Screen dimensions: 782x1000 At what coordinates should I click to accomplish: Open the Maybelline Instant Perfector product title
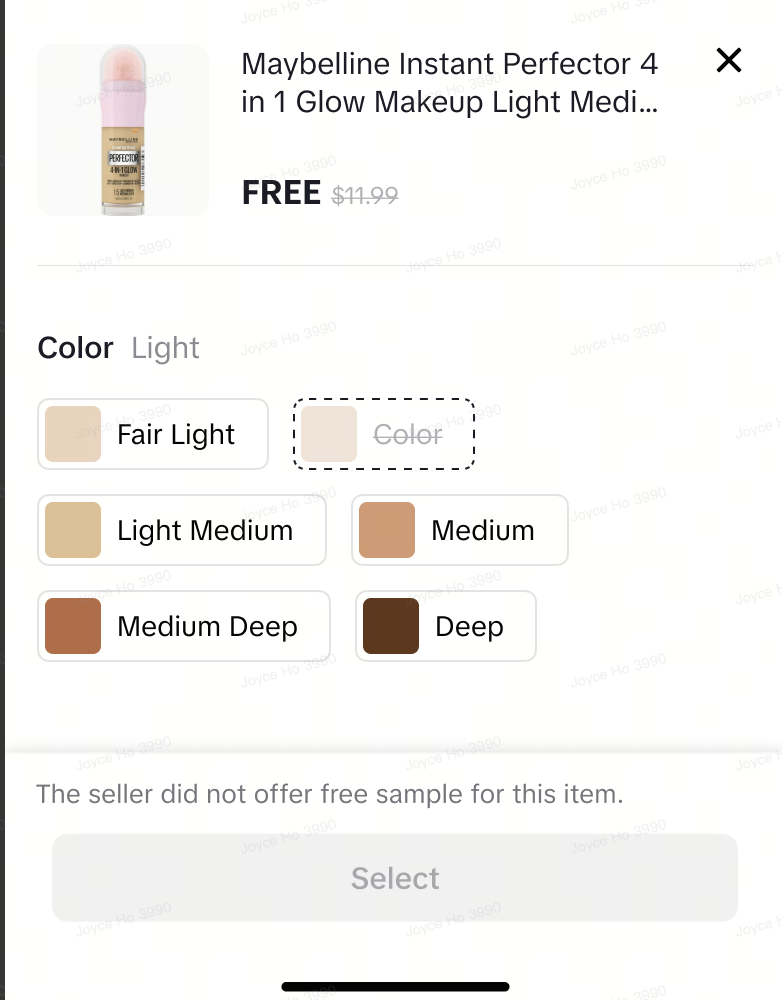point(450,83)
